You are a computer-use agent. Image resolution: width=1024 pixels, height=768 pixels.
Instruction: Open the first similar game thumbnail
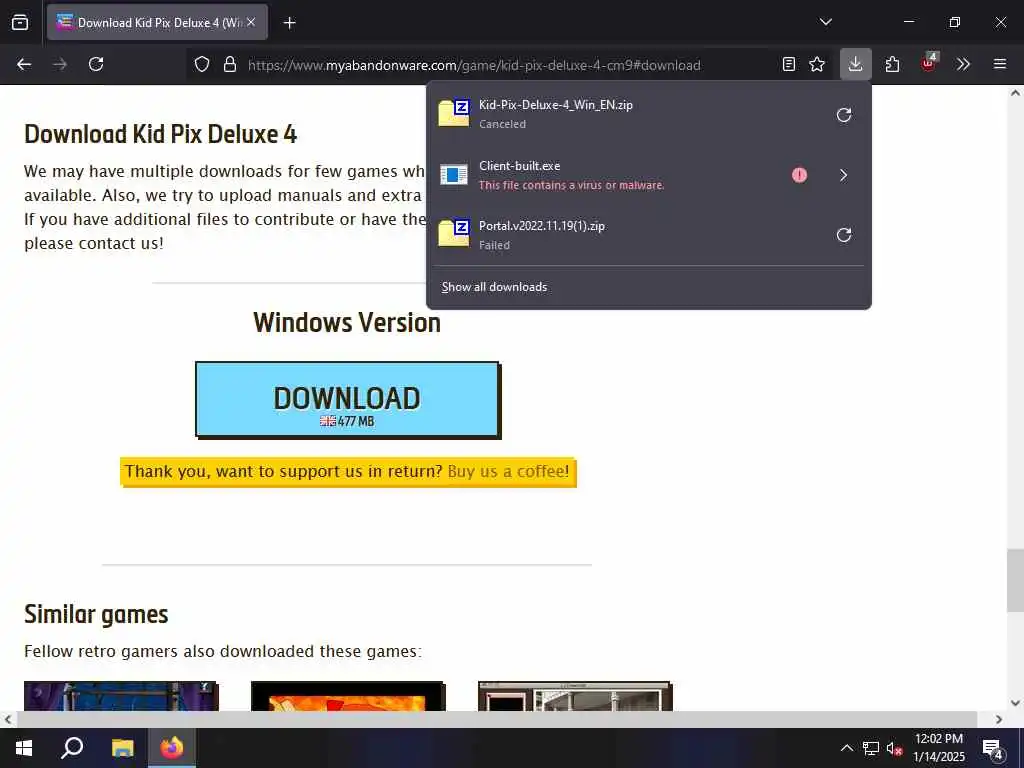coord(121,696)
